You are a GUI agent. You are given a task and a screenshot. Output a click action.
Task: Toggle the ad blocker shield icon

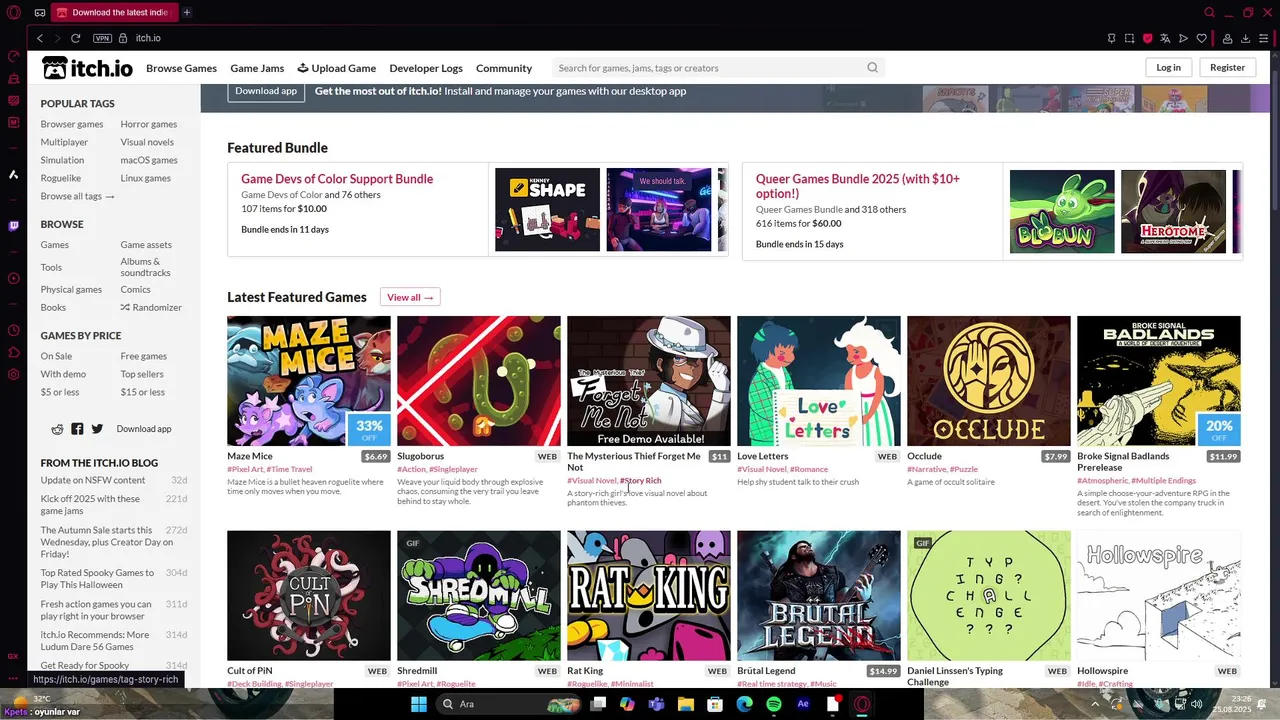1147,38
